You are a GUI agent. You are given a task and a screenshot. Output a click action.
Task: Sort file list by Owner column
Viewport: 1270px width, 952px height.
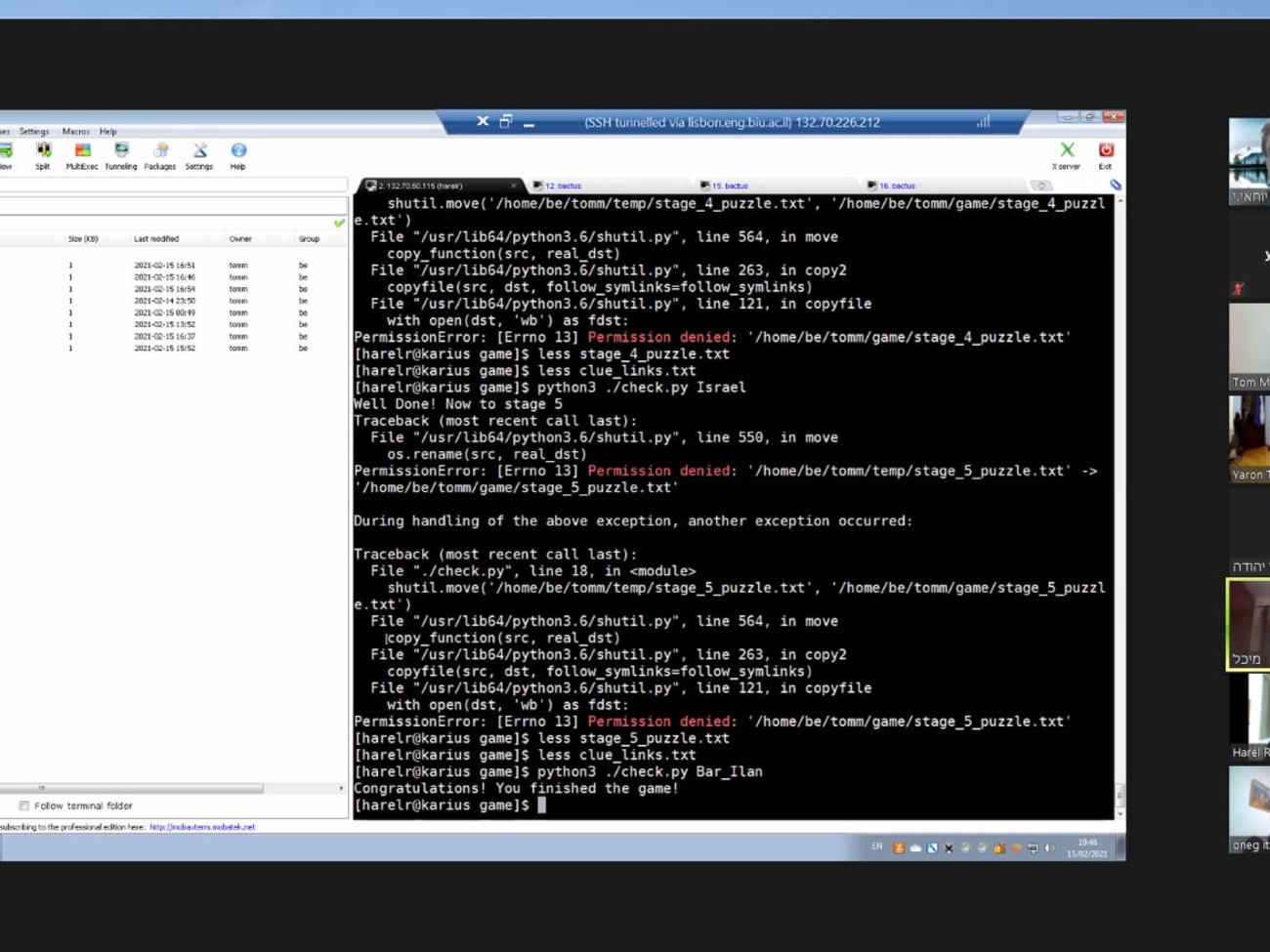(240, 239)
